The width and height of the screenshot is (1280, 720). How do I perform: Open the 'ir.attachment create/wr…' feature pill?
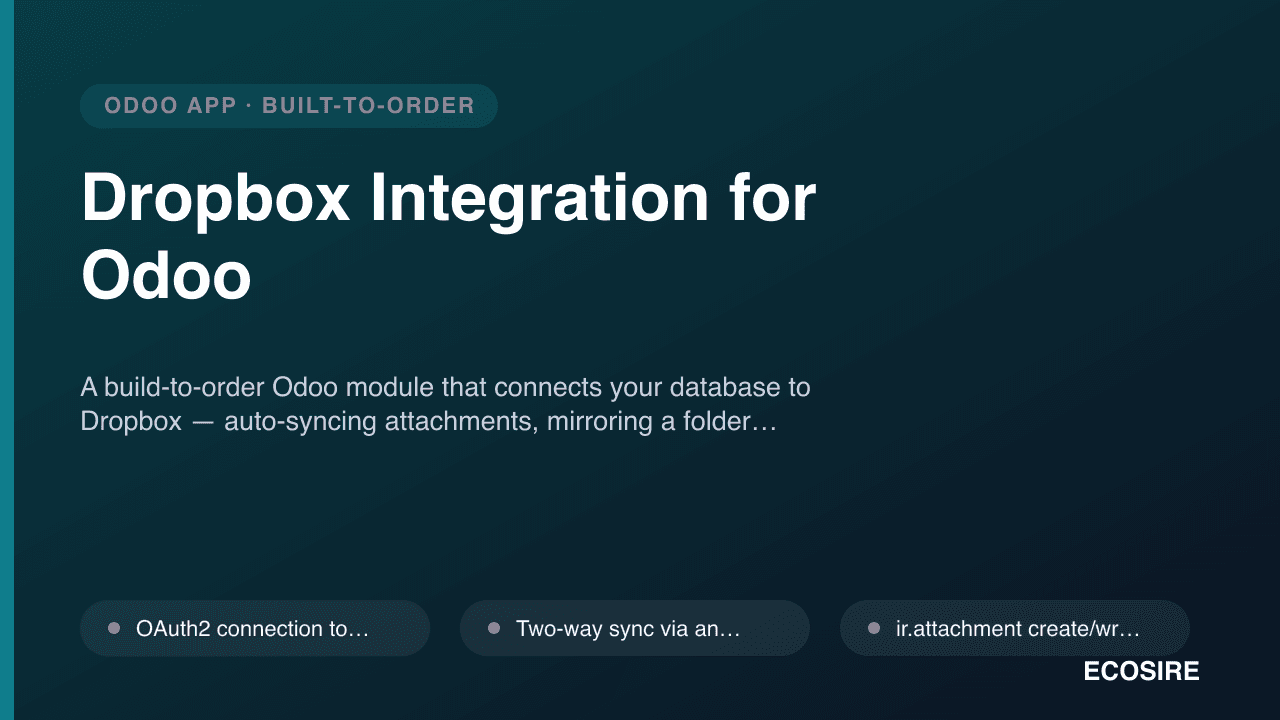pos(1015,628)
